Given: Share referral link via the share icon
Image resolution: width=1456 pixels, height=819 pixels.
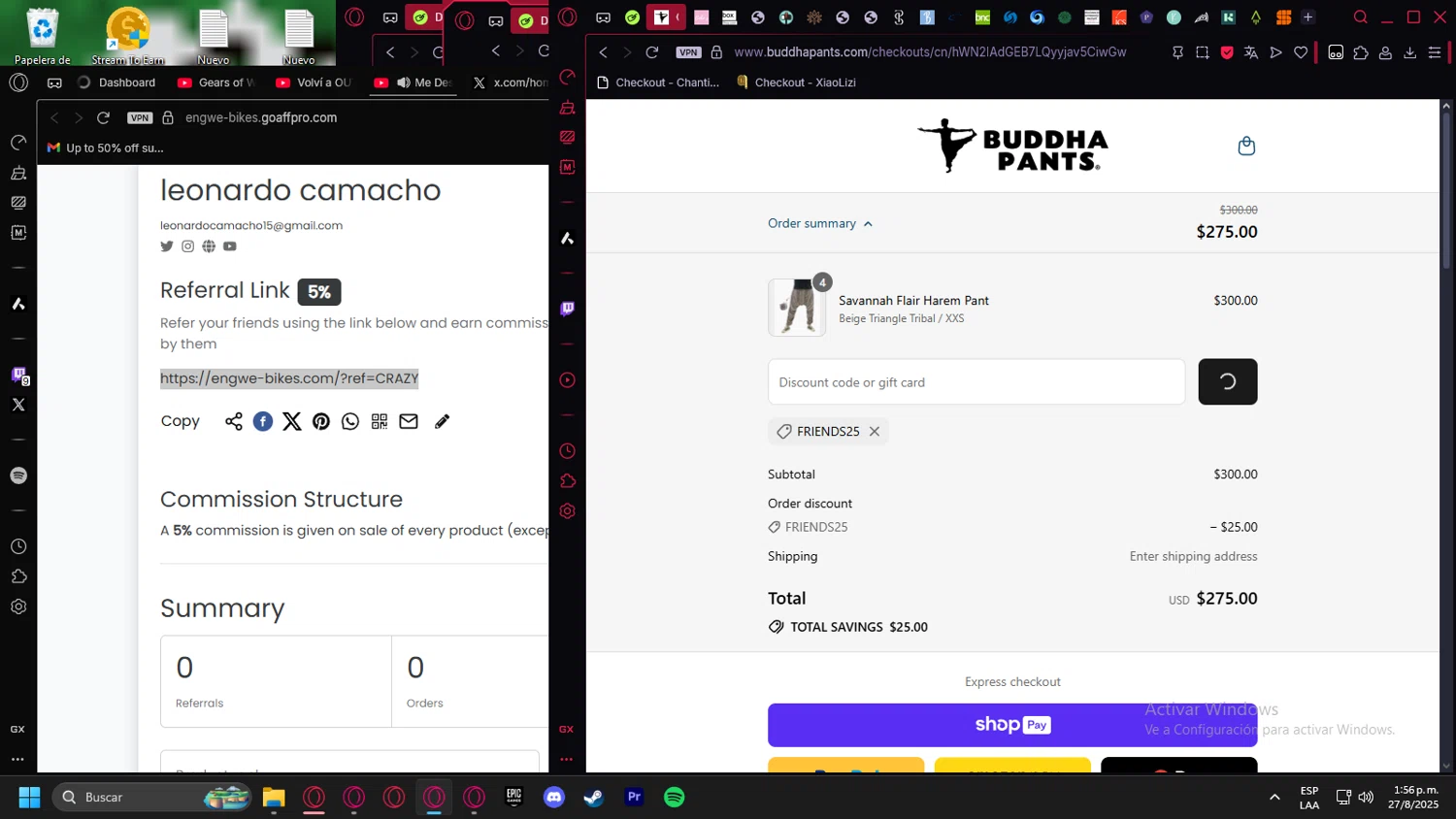Looking at the screenshot, I should pos(234,421).
